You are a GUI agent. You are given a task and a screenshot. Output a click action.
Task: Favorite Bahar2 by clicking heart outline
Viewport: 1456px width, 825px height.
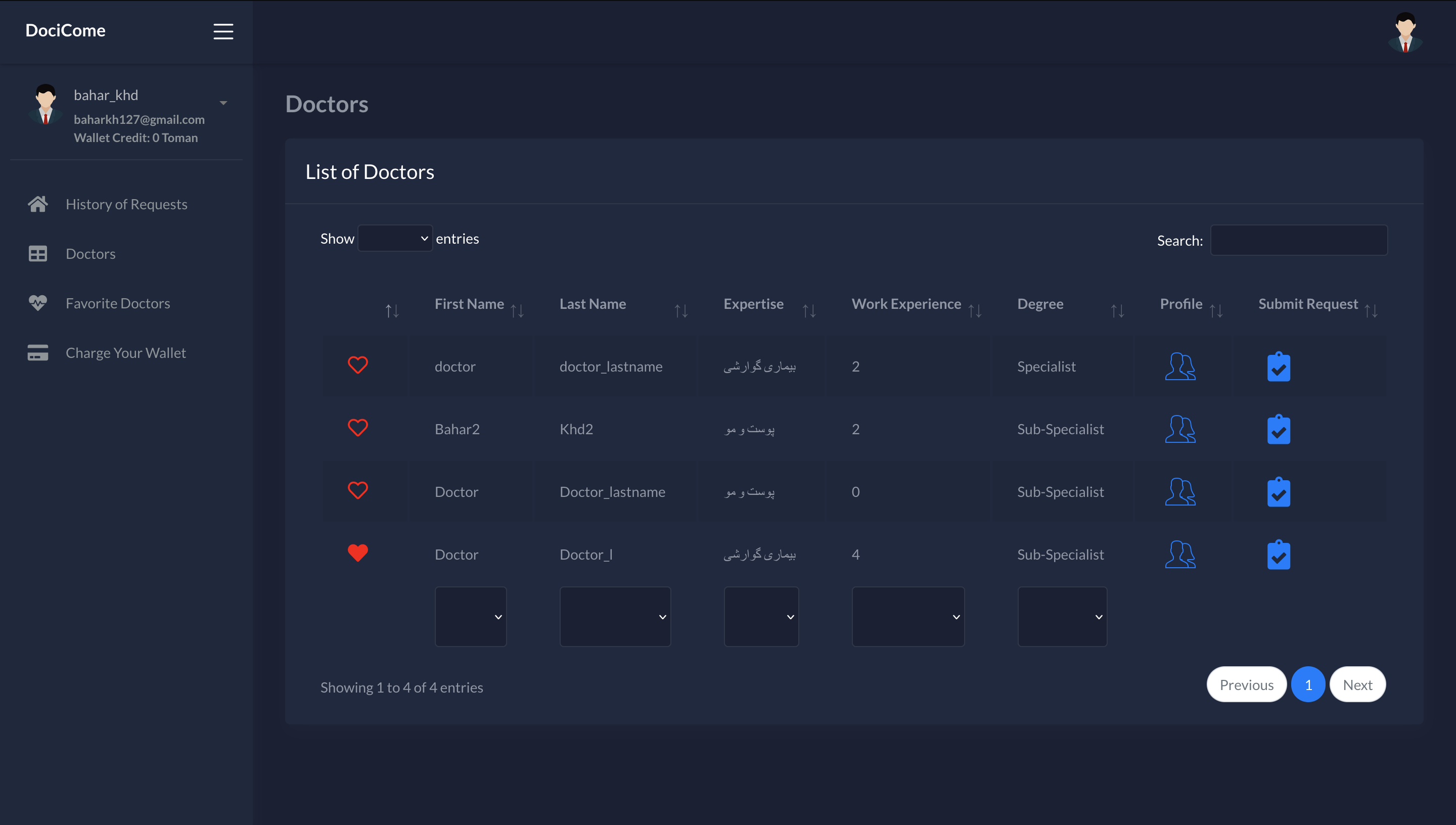[x=357, y=427]
